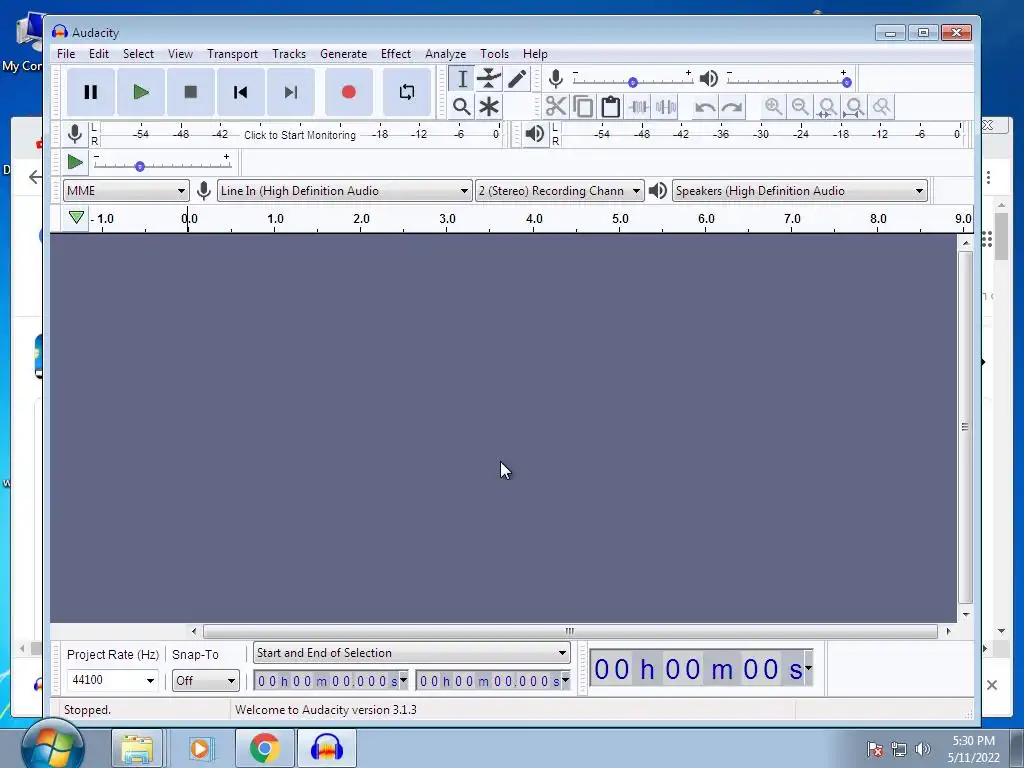Open the Effect menu
This screenshot has height=768, width=1024.
point(396,54)
